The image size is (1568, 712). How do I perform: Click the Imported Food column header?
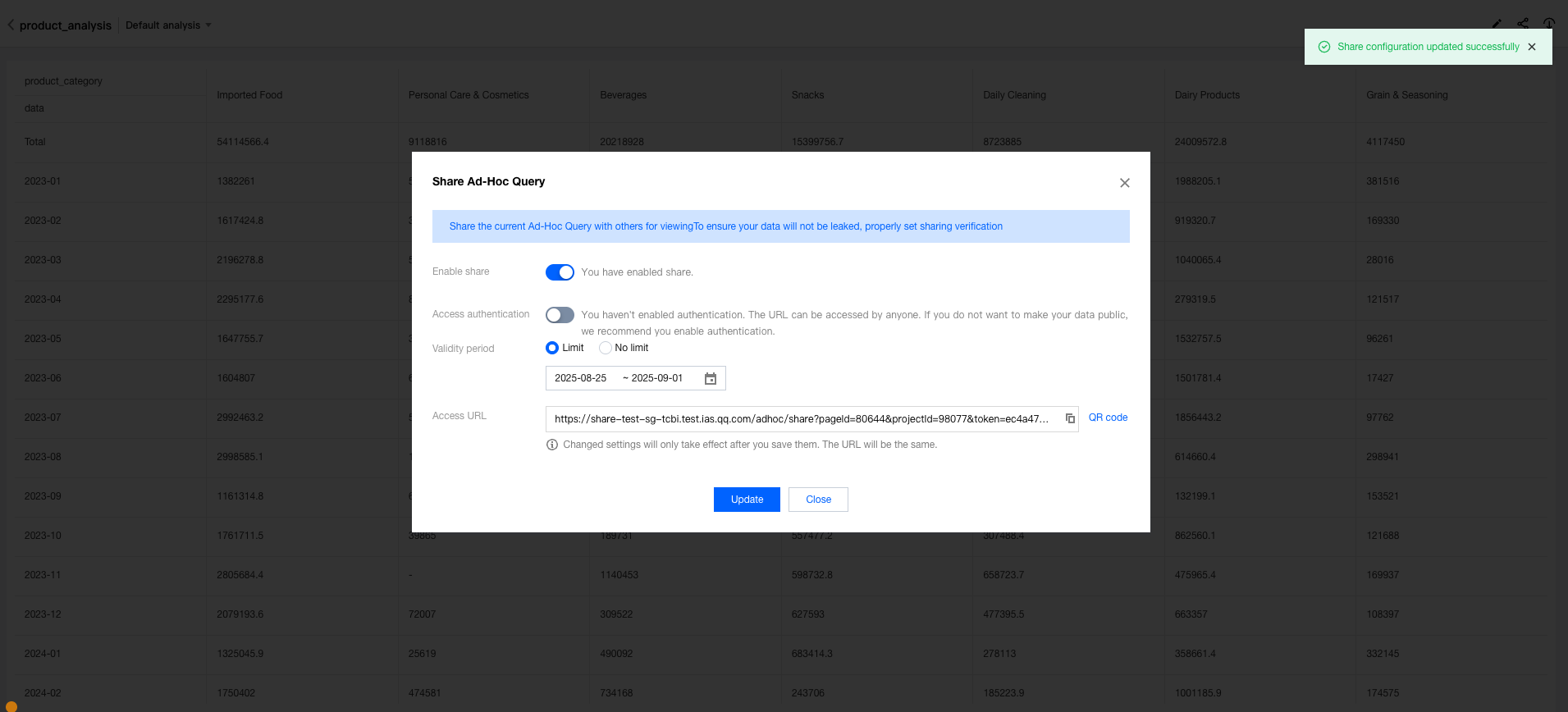pos(249,95)
